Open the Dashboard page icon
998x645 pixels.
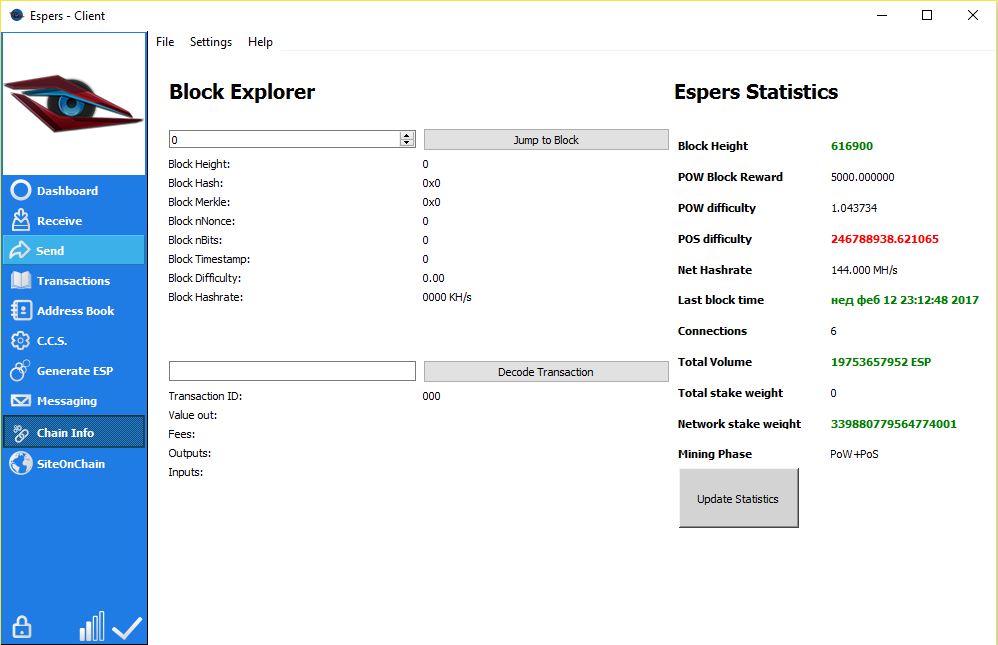[20, 190]
